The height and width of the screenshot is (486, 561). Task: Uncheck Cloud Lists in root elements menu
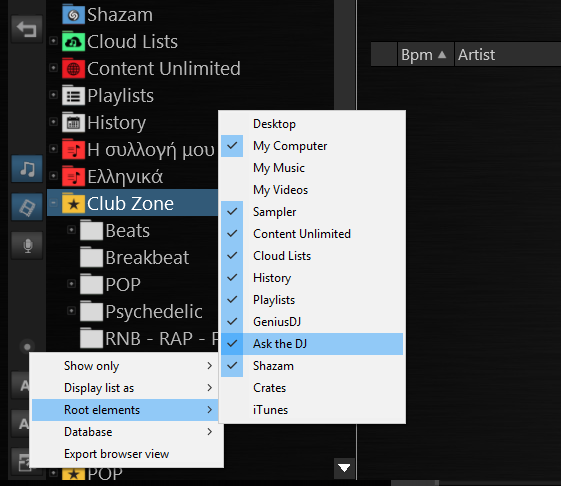(x=312, y=256)
